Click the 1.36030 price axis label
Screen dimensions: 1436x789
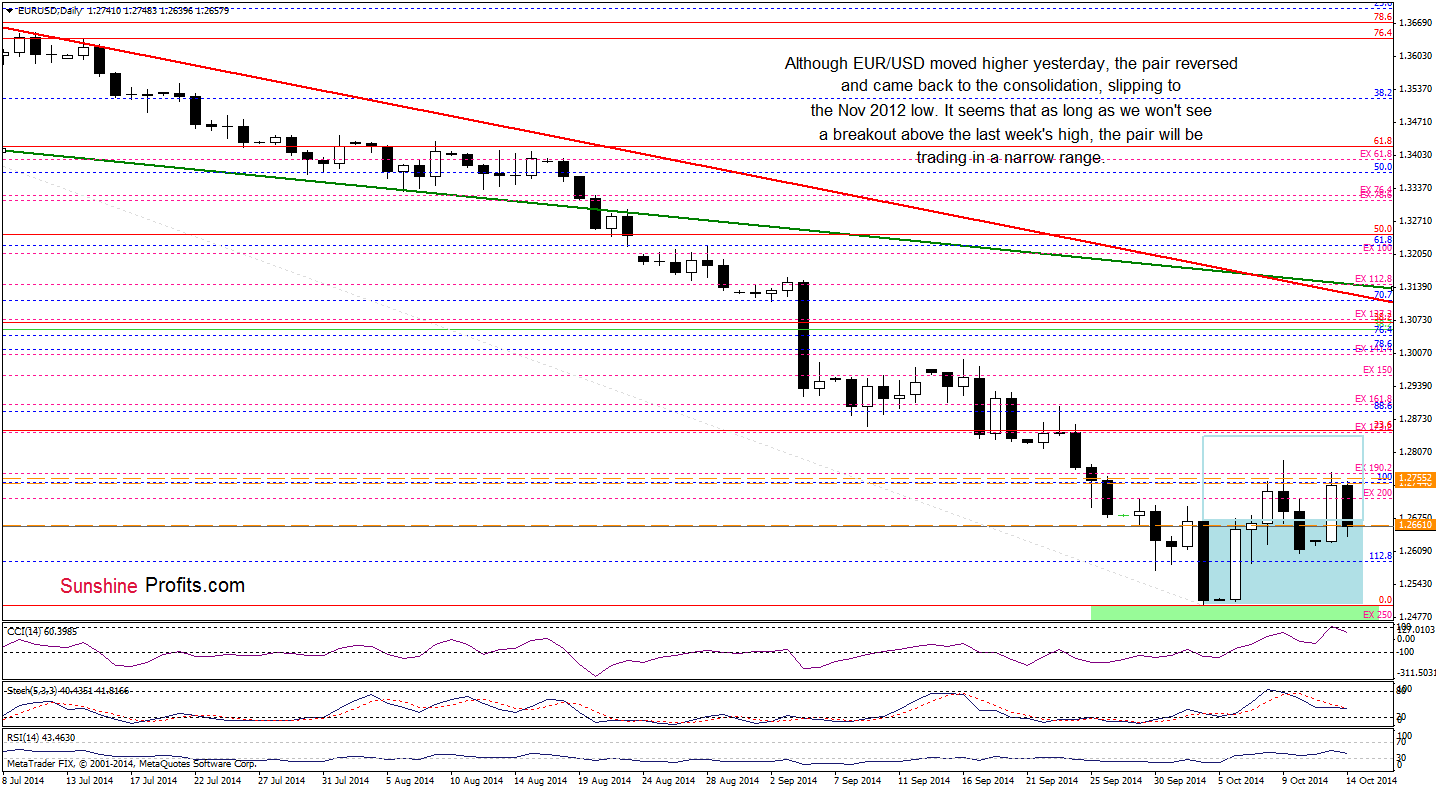[x=1415, y=56]
